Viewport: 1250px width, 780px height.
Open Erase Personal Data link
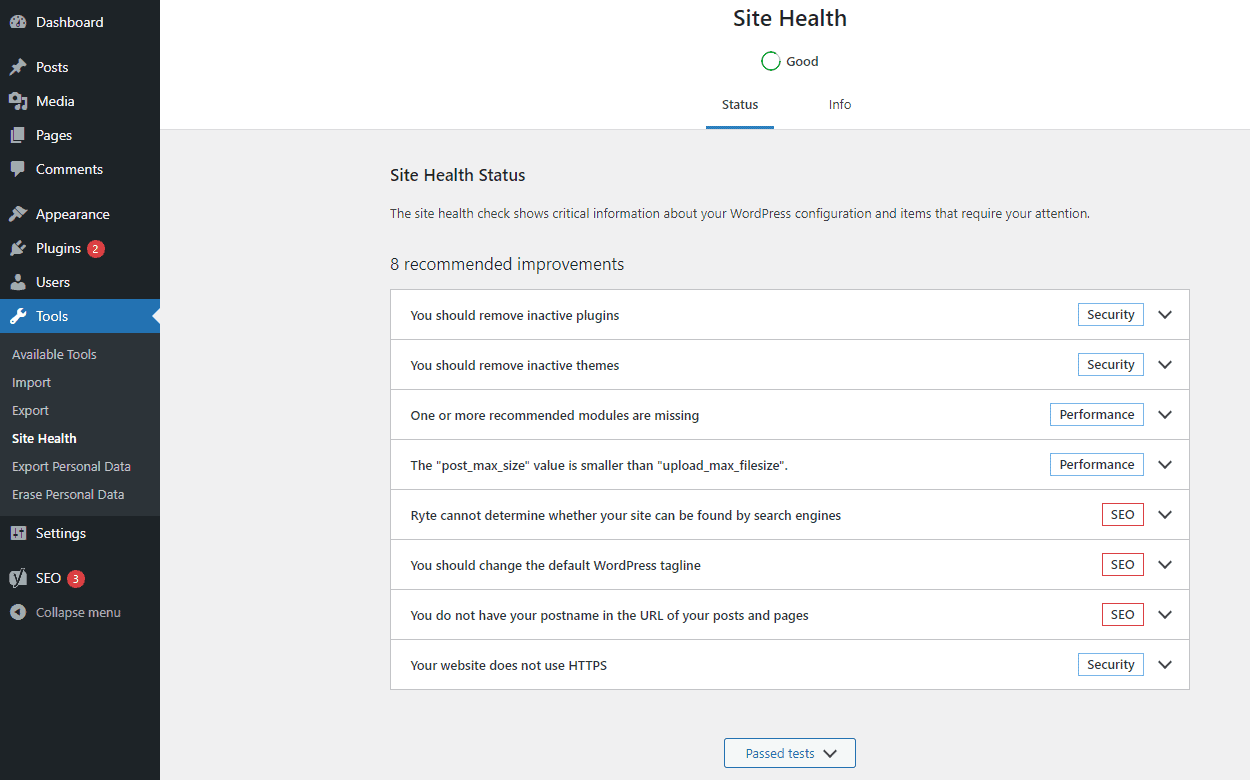tap(68, 494)
